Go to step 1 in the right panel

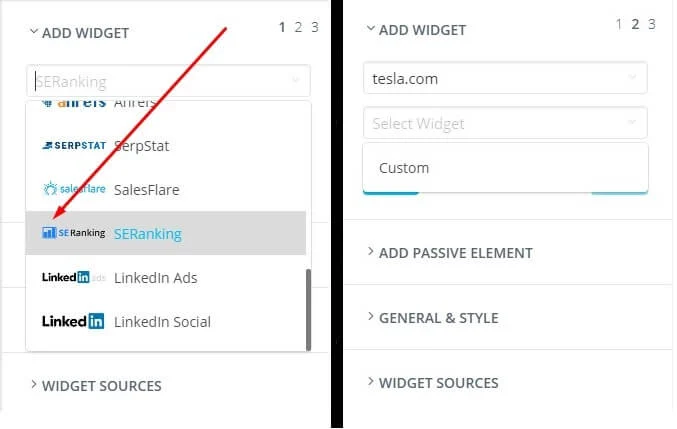click(x=620, y=24)
